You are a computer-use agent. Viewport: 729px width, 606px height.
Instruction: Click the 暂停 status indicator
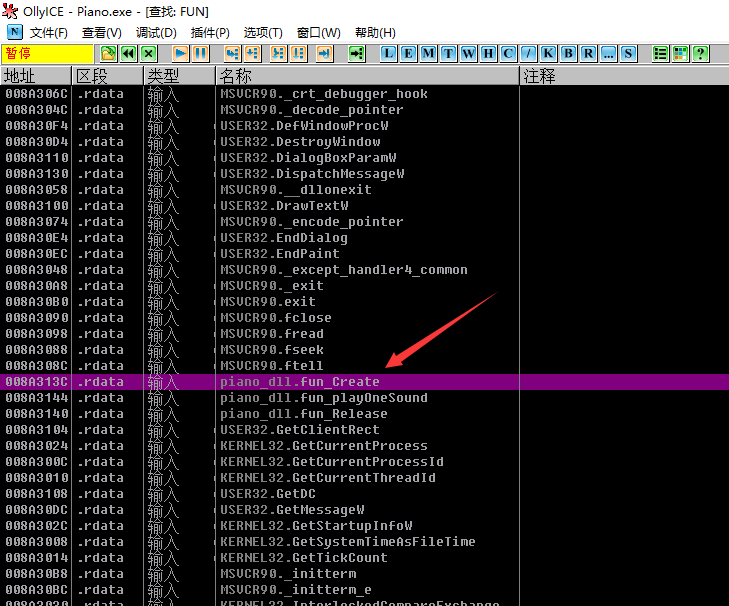pos(47,53)
